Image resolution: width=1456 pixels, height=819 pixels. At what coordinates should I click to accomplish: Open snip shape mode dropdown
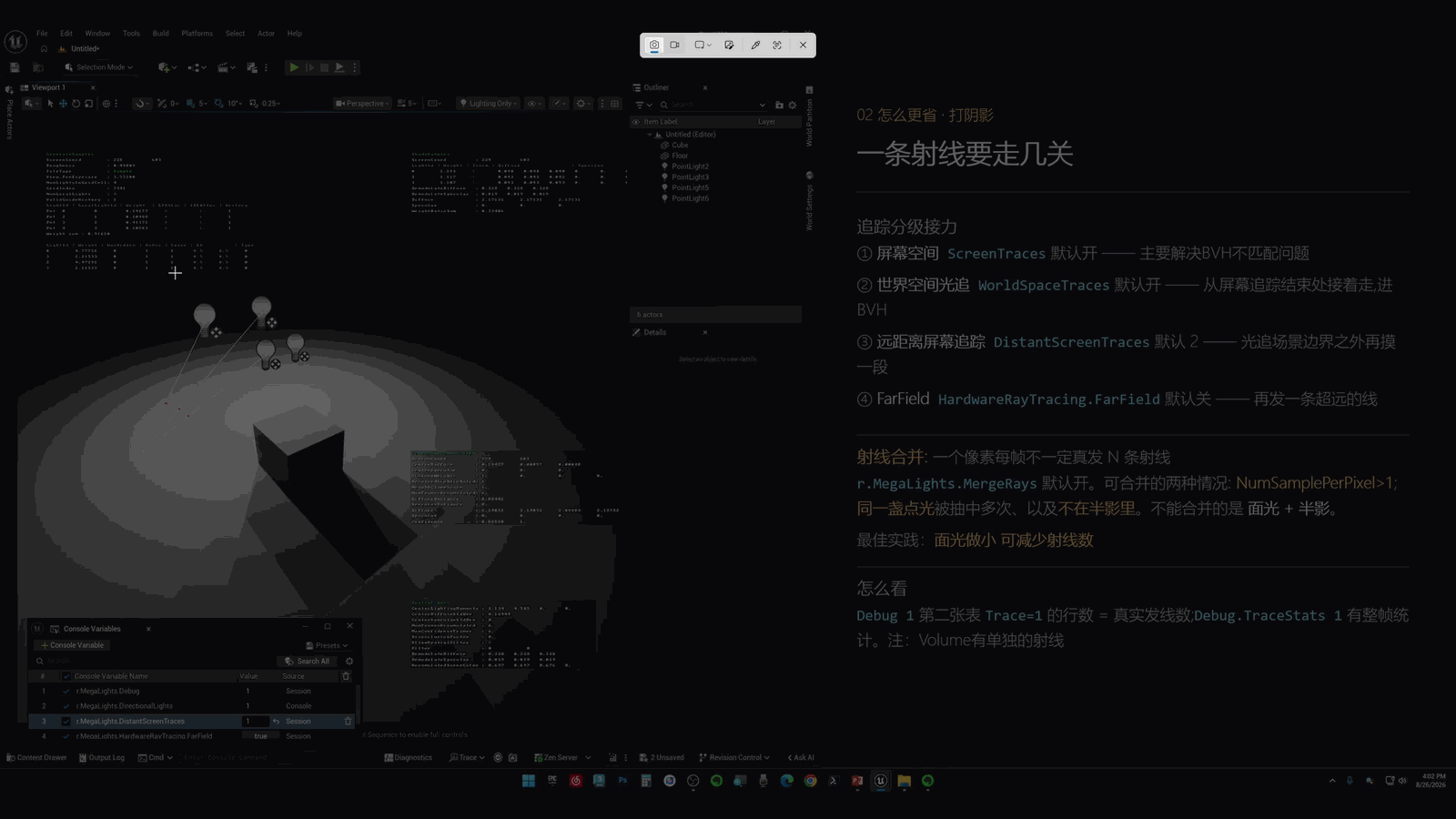(x=703, y=45)
